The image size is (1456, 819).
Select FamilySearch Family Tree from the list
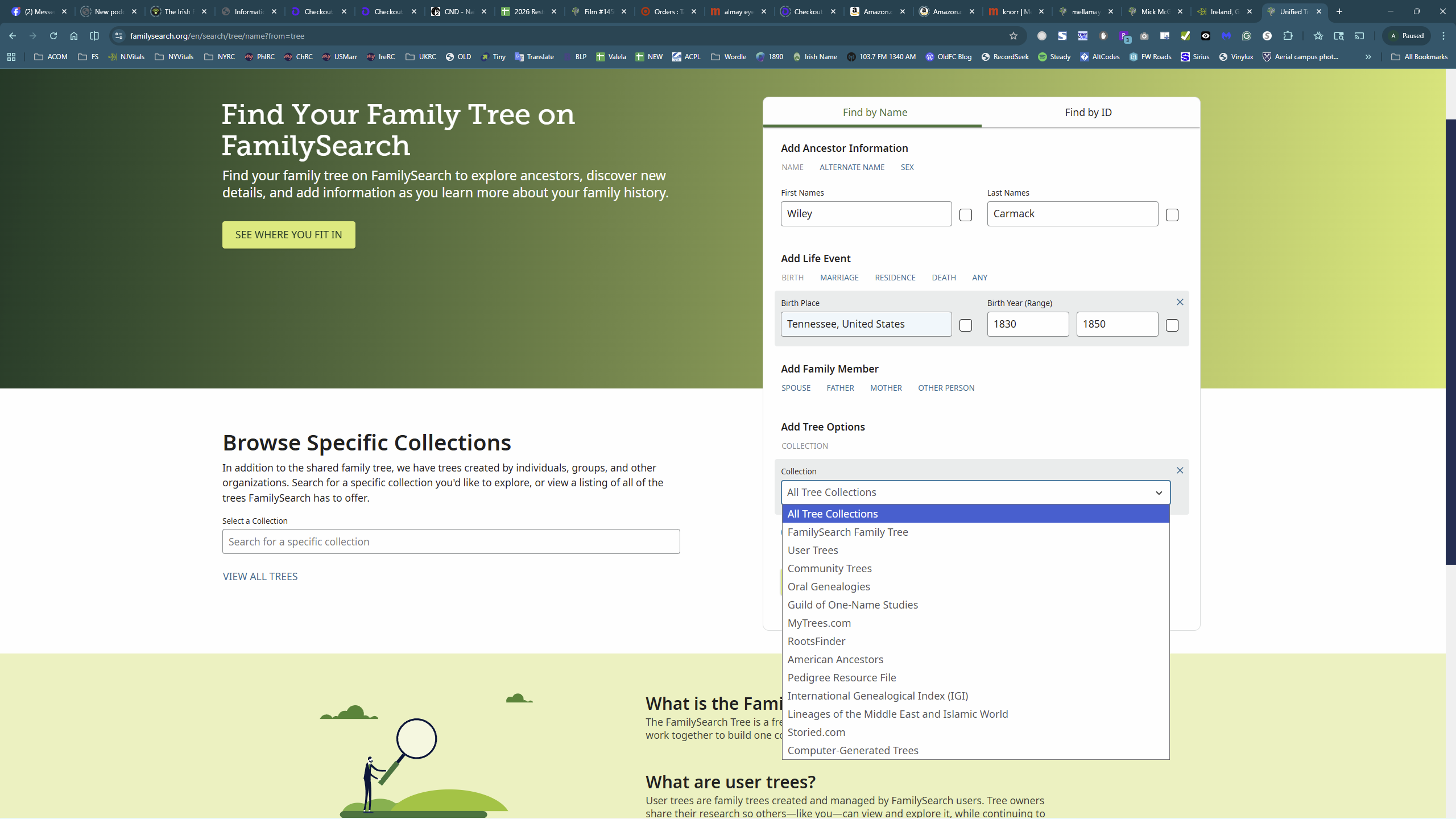pos(975,532)
